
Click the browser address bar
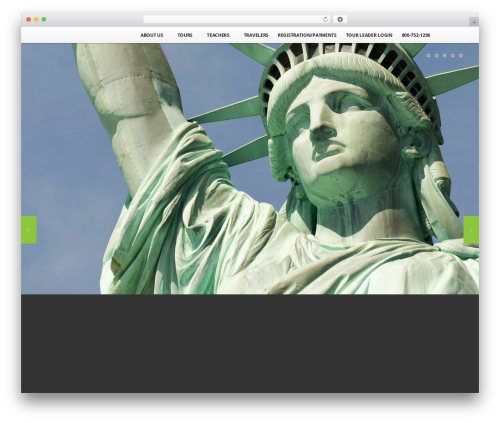237,19
